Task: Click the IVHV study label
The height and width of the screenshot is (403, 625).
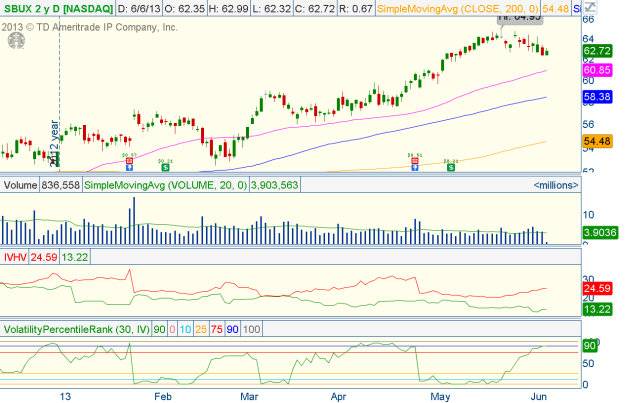Action: point(15,257)
